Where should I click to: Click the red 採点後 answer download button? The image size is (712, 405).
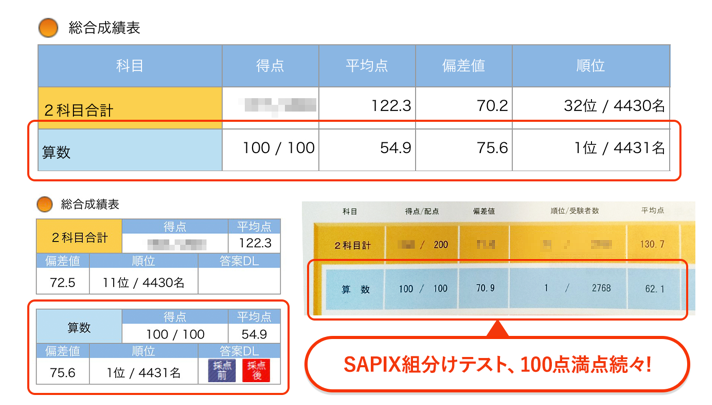pyautogui.click(x=256, y=370)
